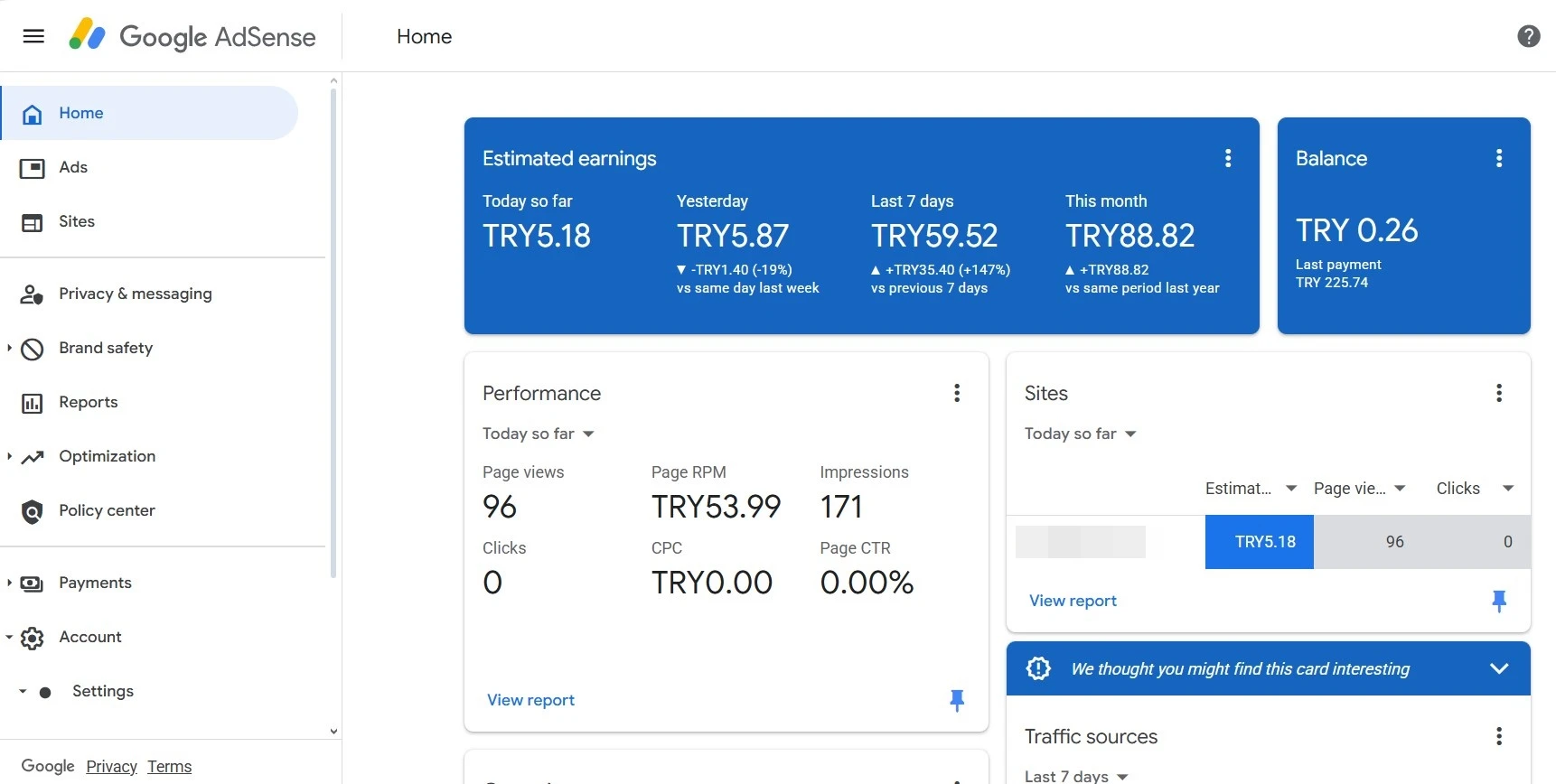Click the Ads icon in sidebar
The width and height of the screenshot is (1556, 784).
tap(33, 168)
